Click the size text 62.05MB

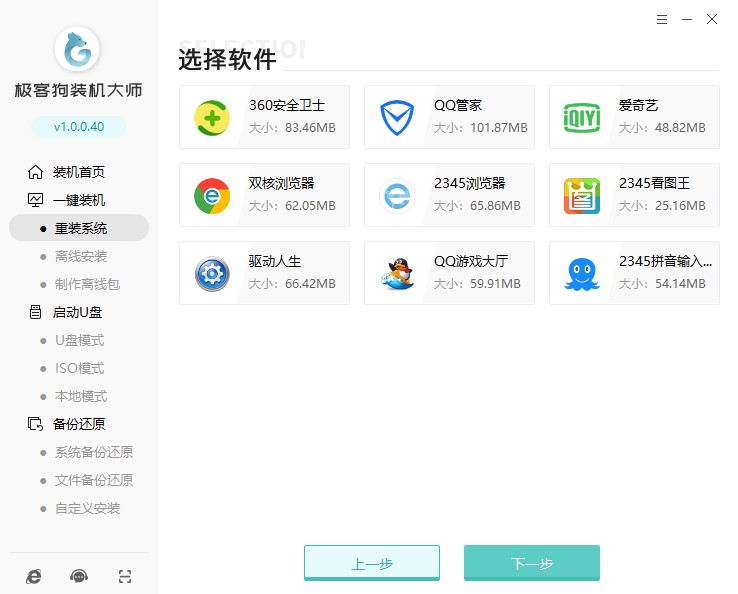310,206
